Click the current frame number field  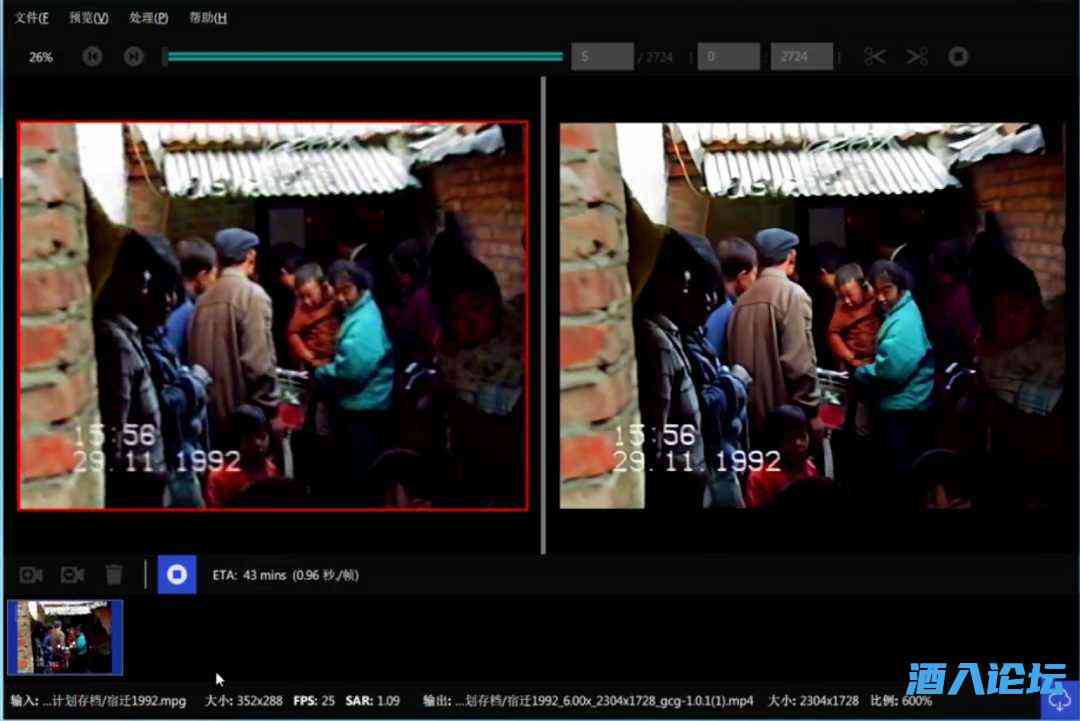[x=602, y=57]
